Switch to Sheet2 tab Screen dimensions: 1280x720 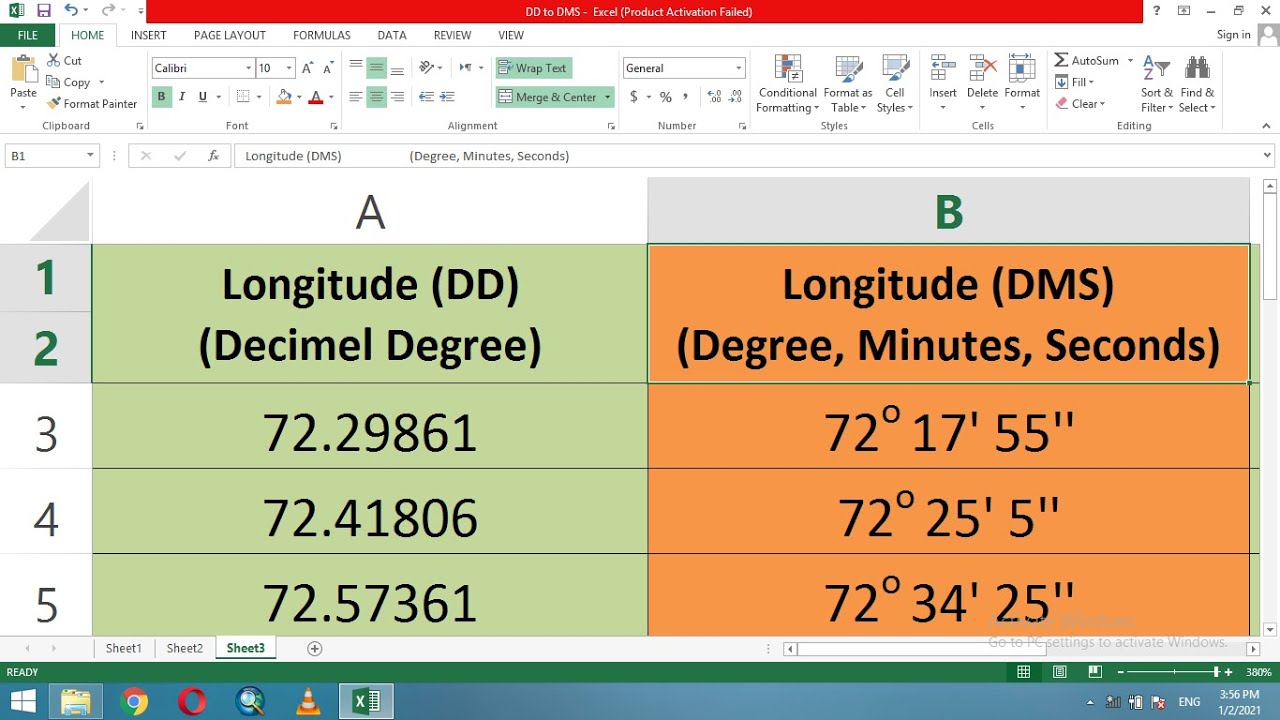pyautogui.click(x=185, y=648)
